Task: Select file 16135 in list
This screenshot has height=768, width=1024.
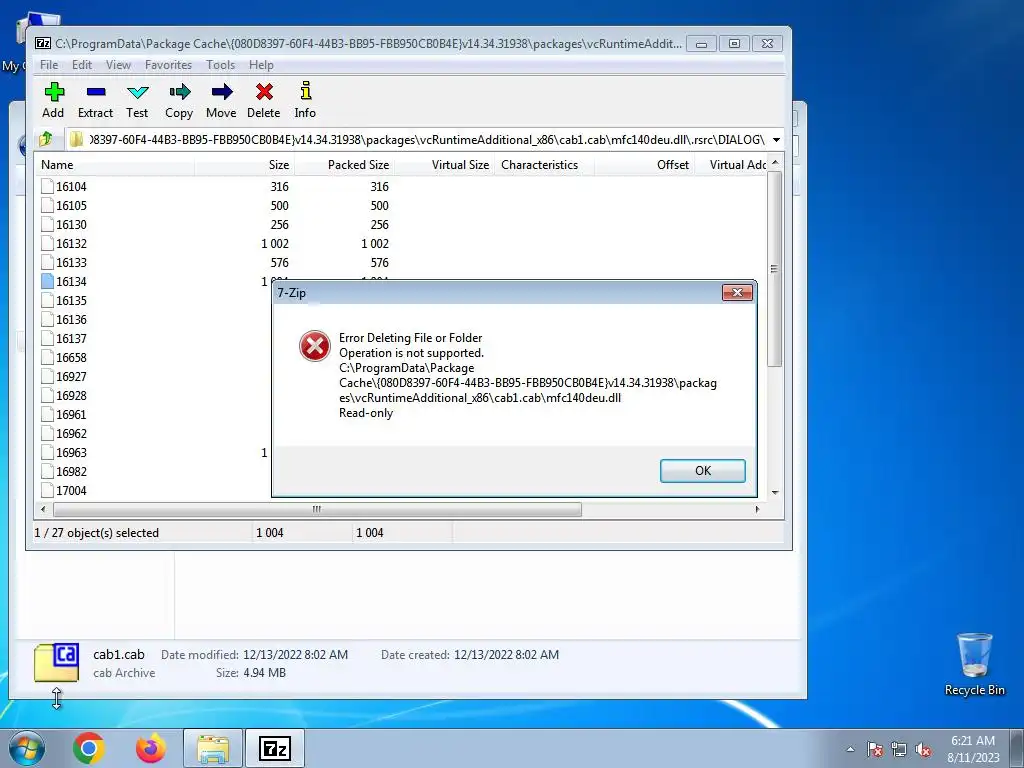Action: (x=71, y=300)
